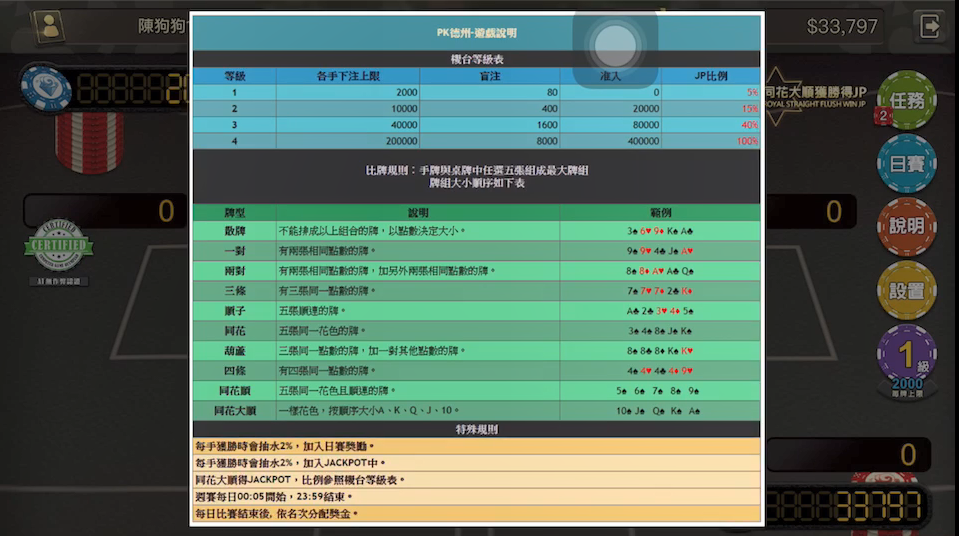
Task: Click the 同花大順 hand ranking row
Action: click(476, 411)
